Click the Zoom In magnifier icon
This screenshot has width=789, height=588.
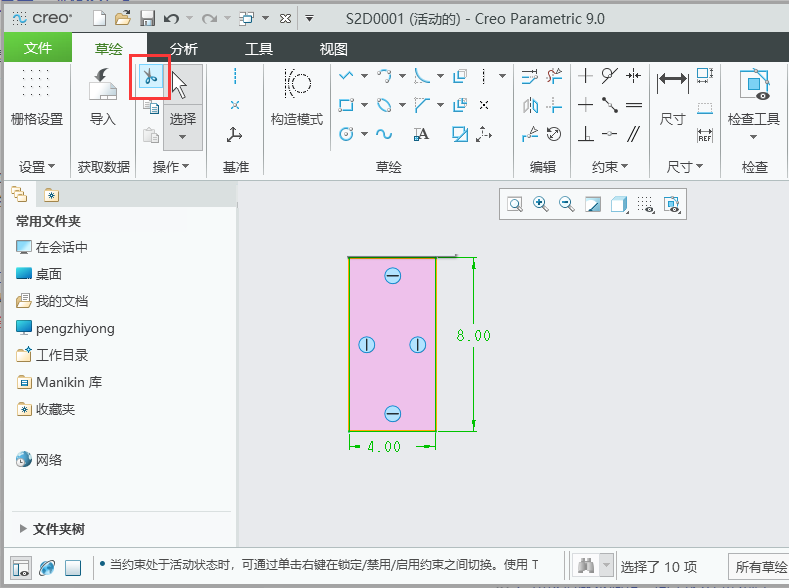point(541,204)
